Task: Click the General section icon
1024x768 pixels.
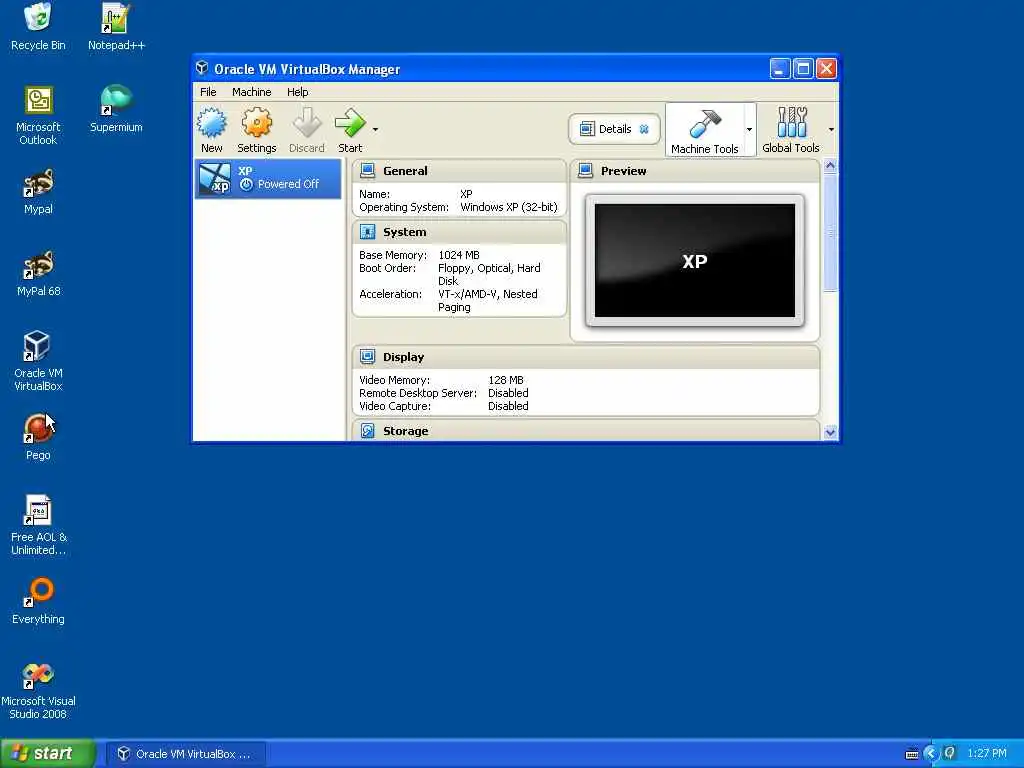Action: click(368, 170)
